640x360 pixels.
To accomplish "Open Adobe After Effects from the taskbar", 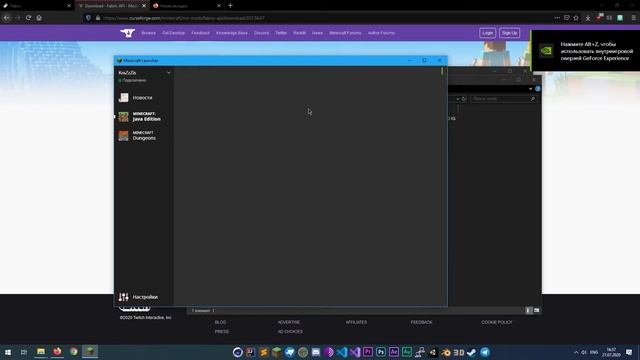I will (394, 352).
